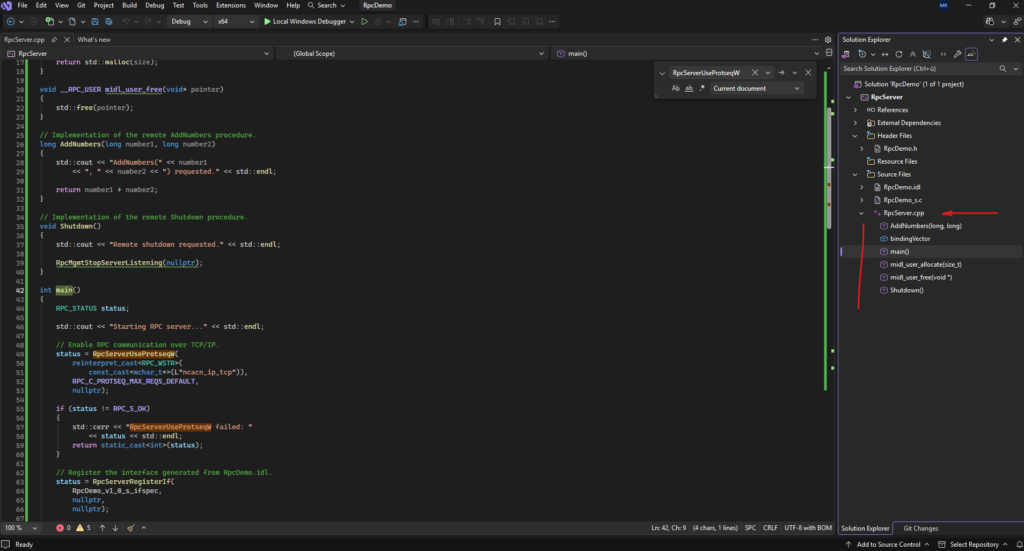Close the find box

point(808,72)
